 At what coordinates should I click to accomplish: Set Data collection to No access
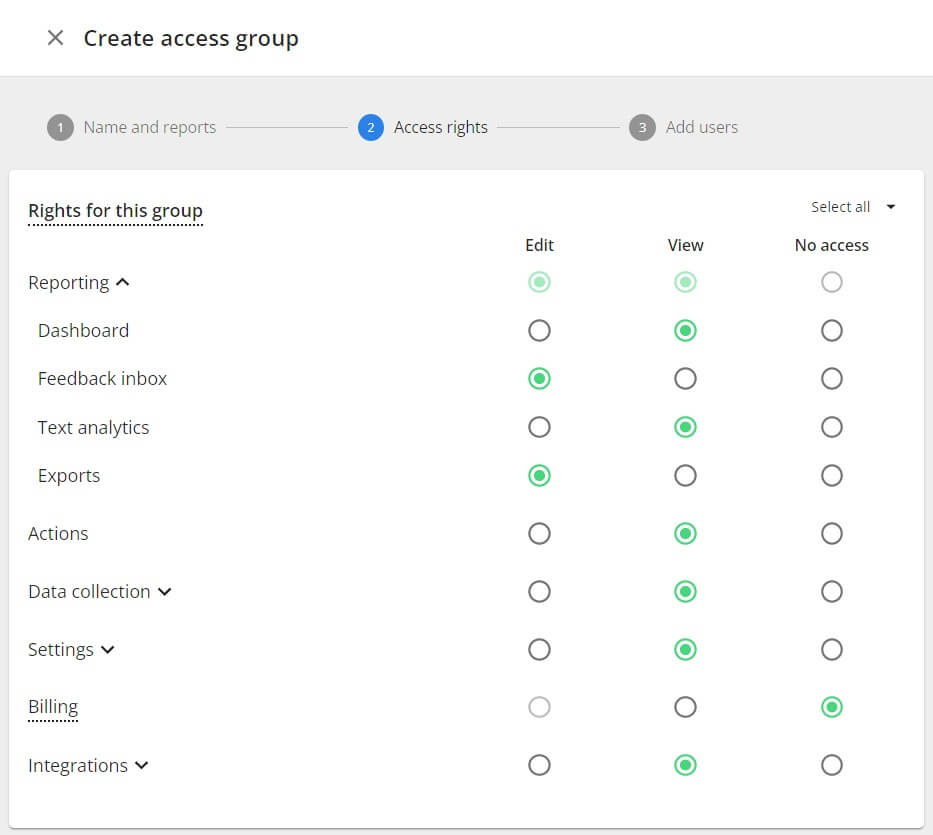[831, 592]
